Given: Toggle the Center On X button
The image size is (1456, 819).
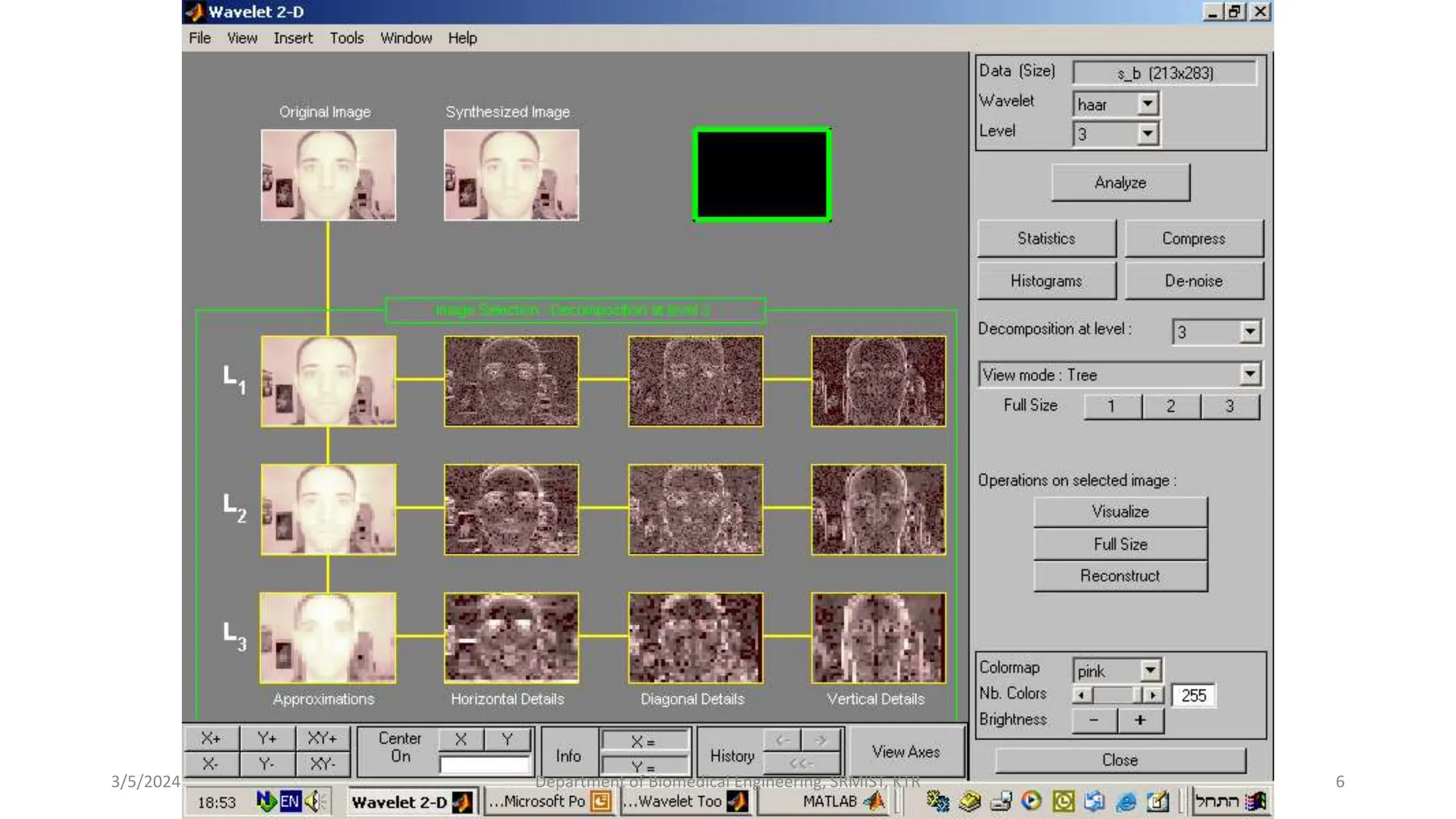Looking at the screenshot, I should [x=461, y=739].
